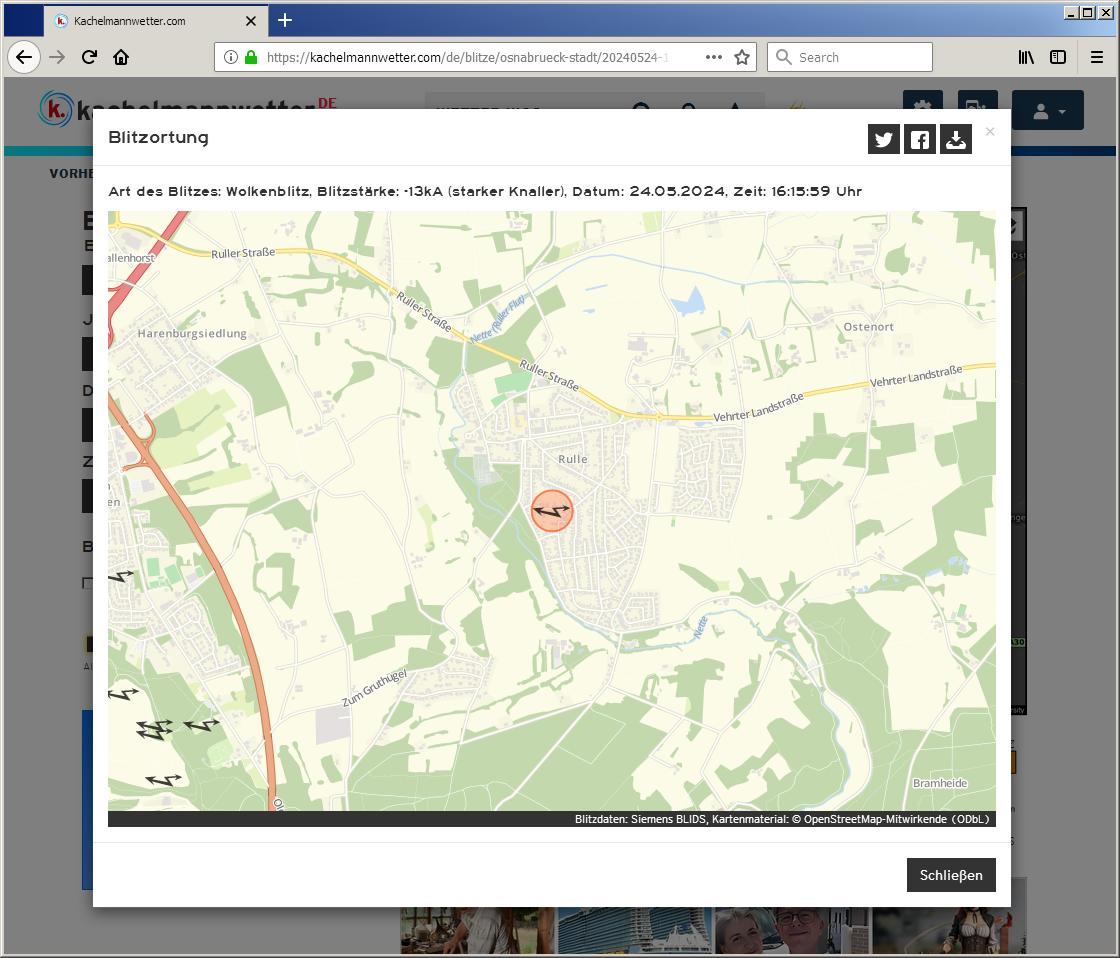Reload the current page

pos(89,57)
